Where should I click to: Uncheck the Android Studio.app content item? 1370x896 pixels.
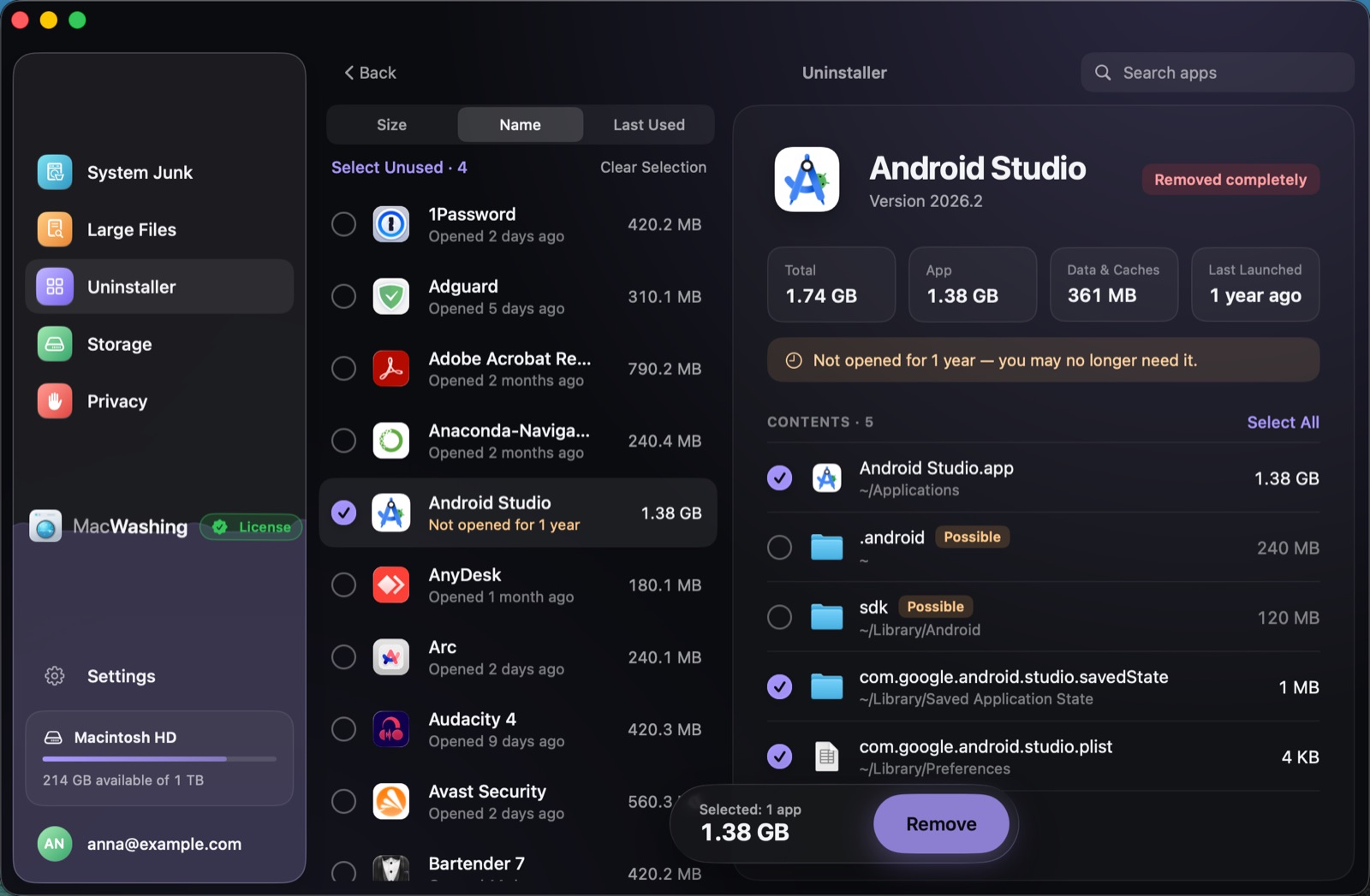click(x=779, y=478)
